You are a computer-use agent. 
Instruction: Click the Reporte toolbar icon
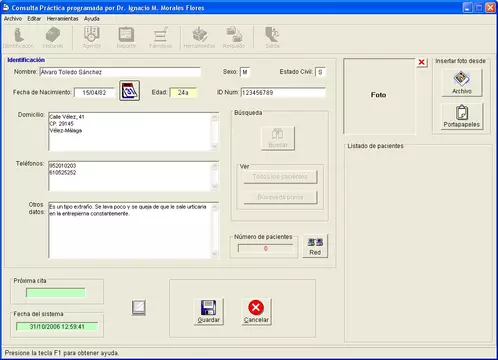[126, 38]
